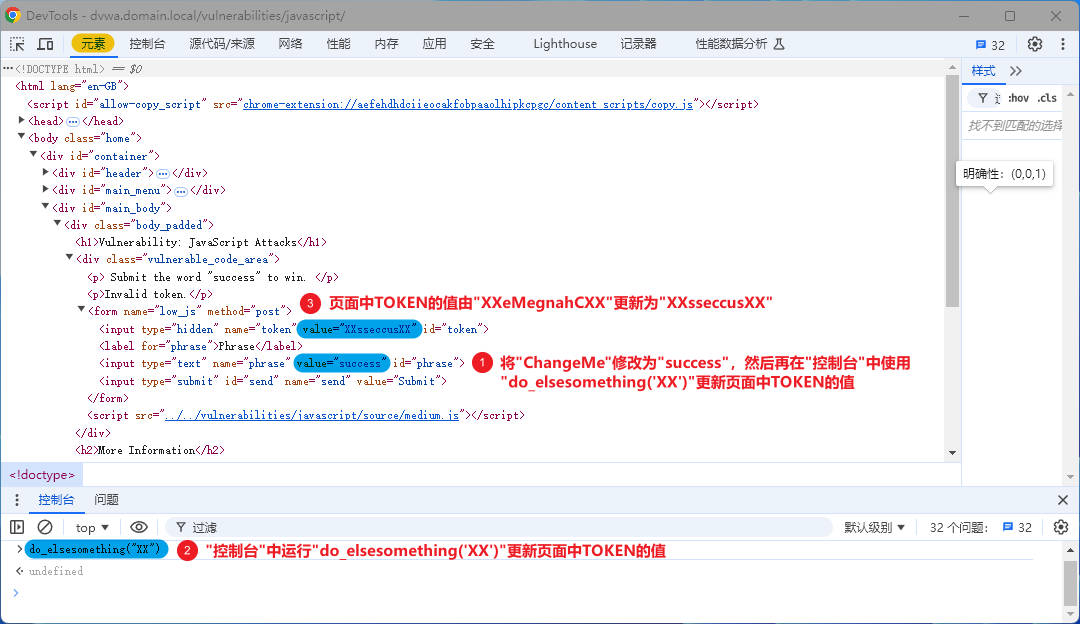Select the submit input send line
This screenshot has width=1080, height=624.
pos(273,381)
